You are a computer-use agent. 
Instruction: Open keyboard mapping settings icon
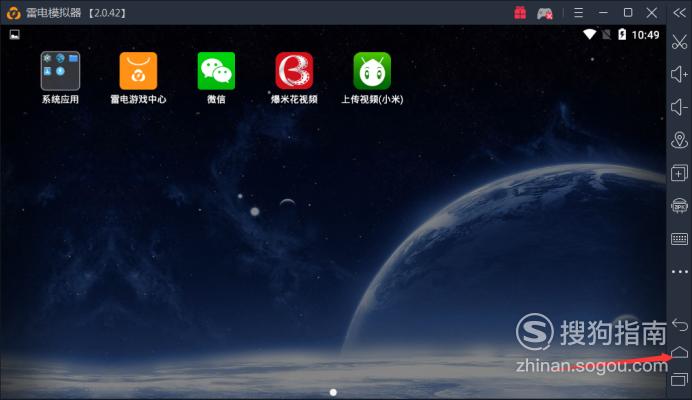click(x=679, y=239)
